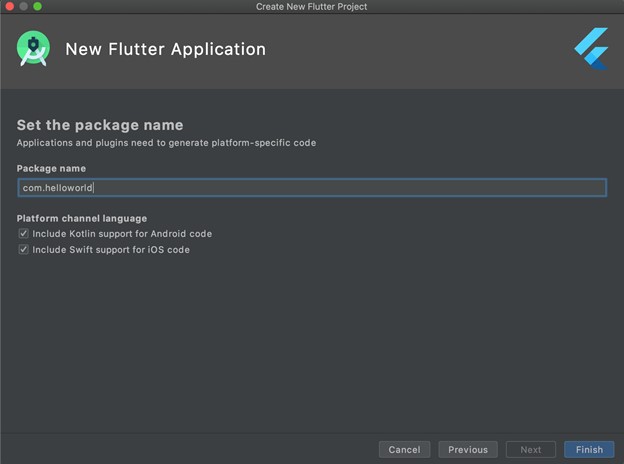Click the 'New Flutter Application' title

pyautogui.click(x=166, y=49)
